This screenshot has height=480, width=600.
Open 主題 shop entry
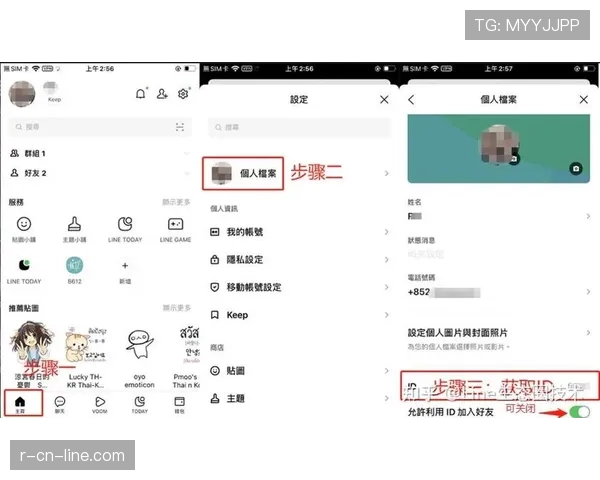tap(300, 398)
